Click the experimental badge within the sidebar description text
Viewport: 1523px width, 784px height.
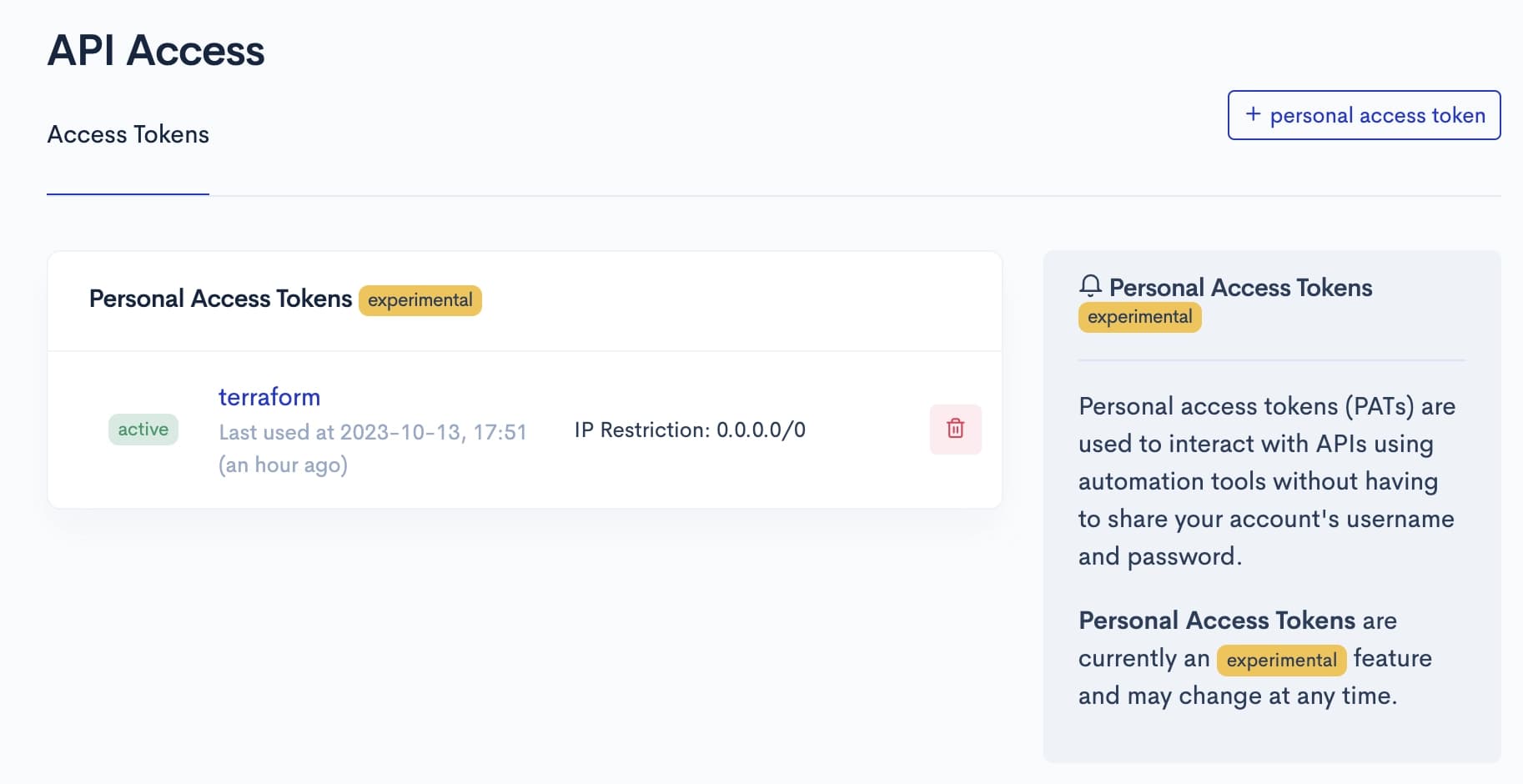point(1282,660)
